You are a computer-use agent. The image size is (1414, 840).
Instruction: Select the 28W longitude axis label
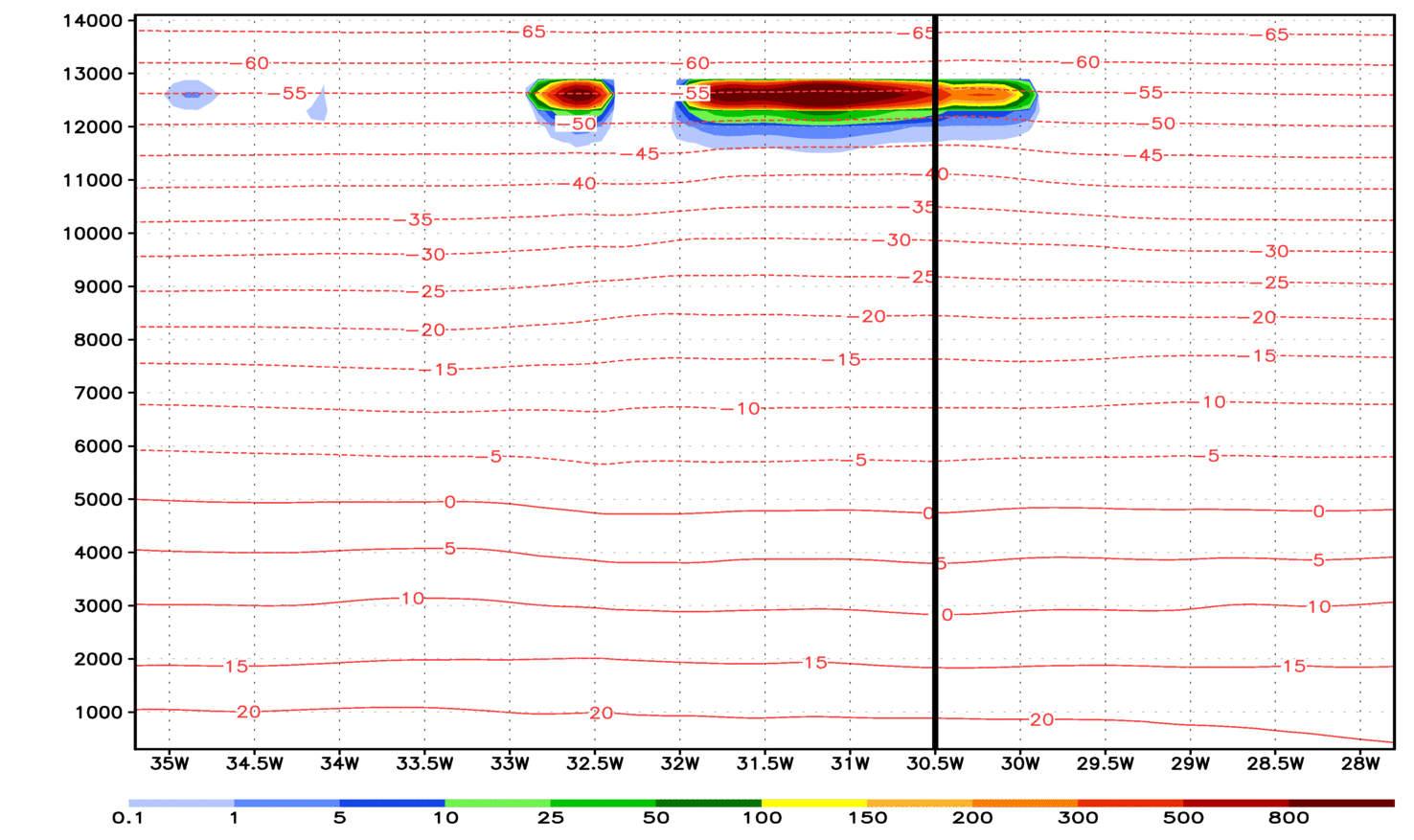[1360, 763]
